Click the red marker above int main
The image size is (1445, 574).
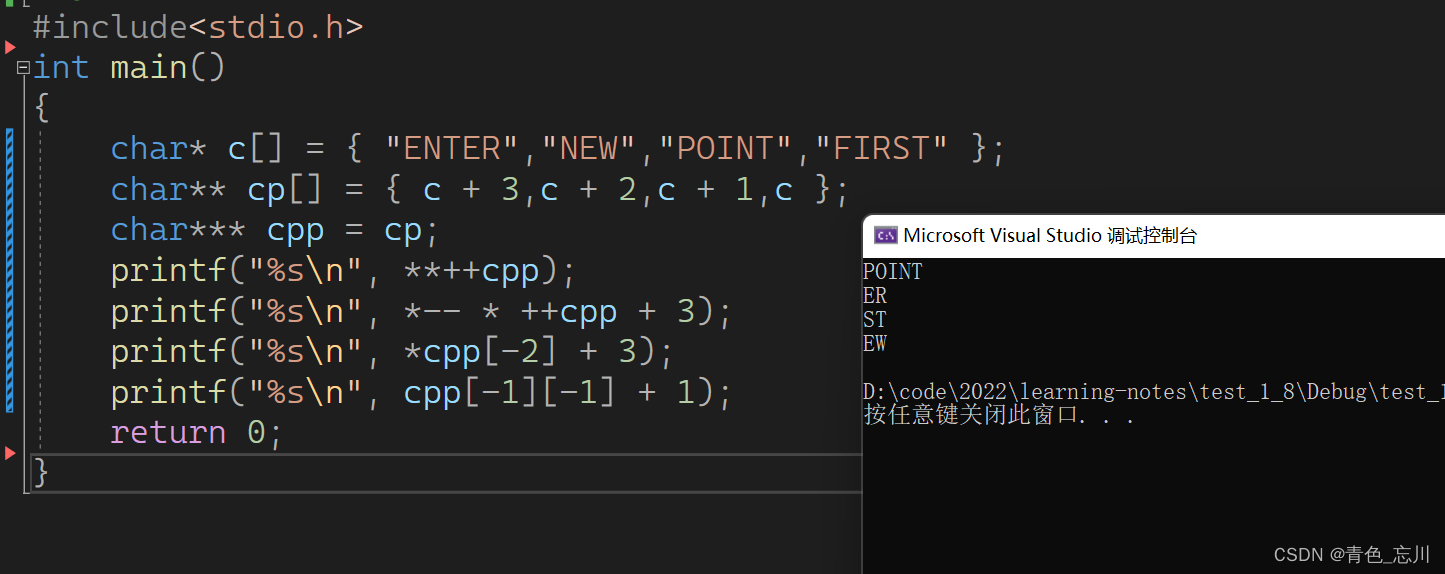point(10,47)
